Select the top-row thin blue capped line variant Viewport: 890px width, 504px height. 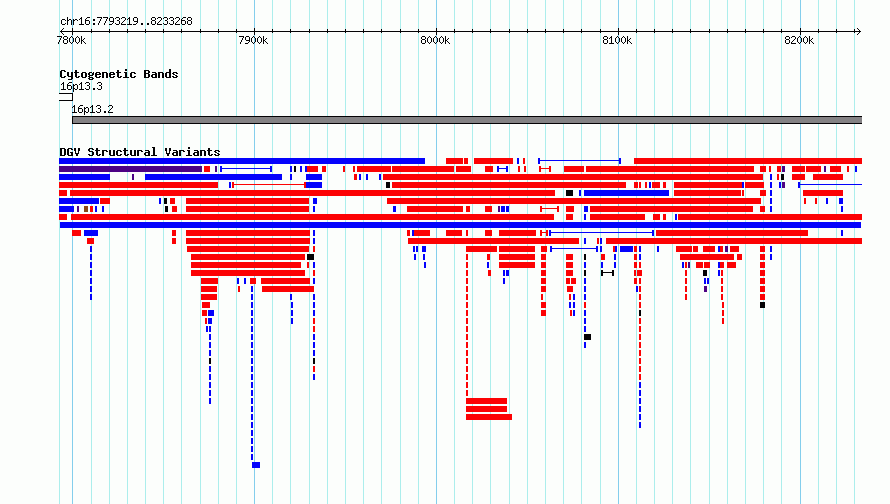(x=580, y=161)
